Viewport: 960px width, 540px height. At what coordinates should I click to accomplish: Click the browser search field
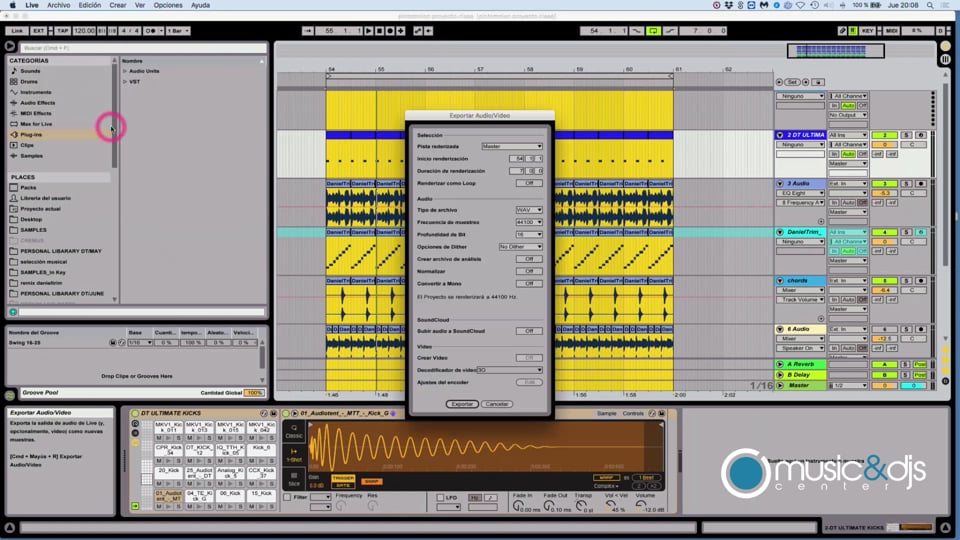[144, 48]
